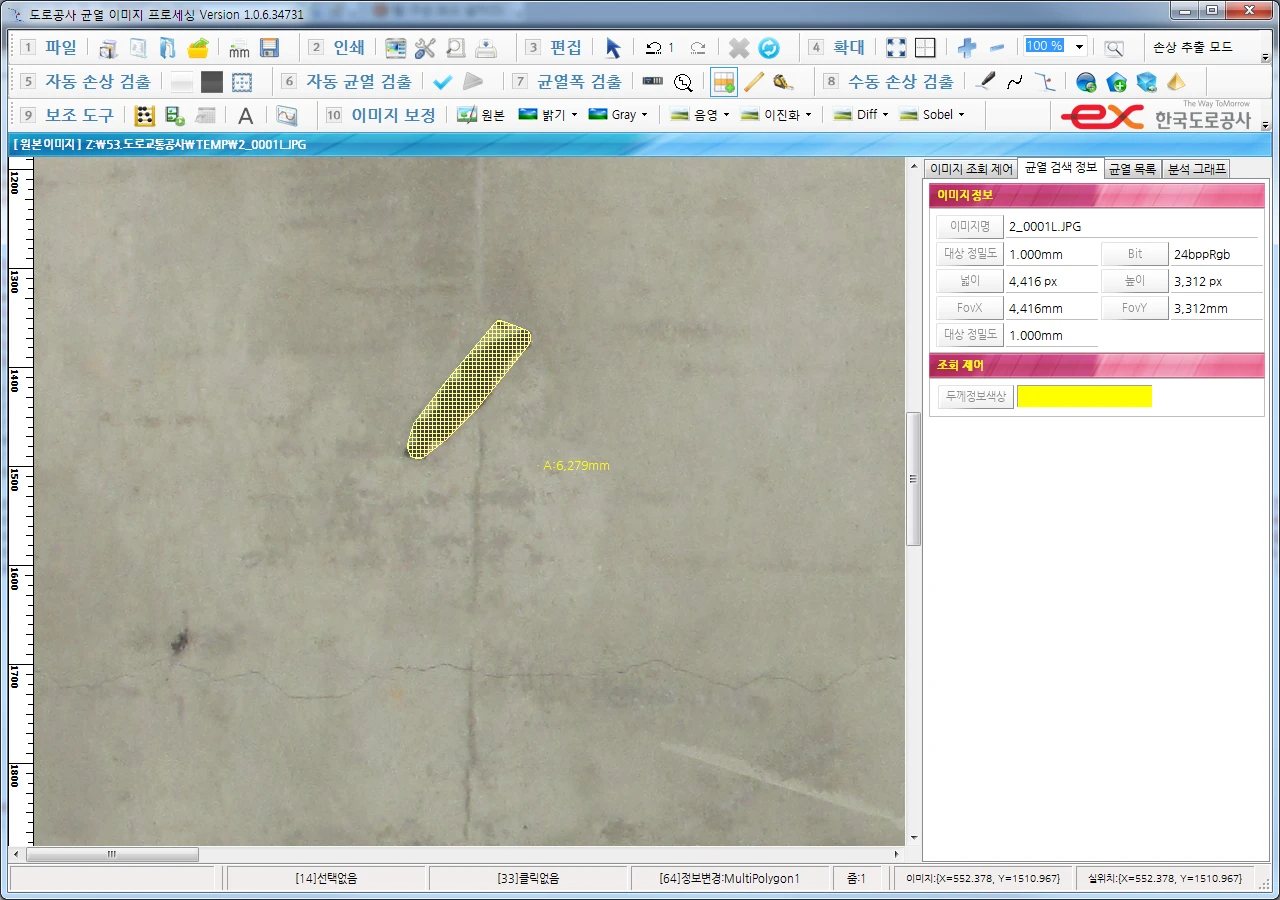This screenshot has width=1280, height=900.
Task: Click the green open-folder icon in File group
Action: click(198, 48)
